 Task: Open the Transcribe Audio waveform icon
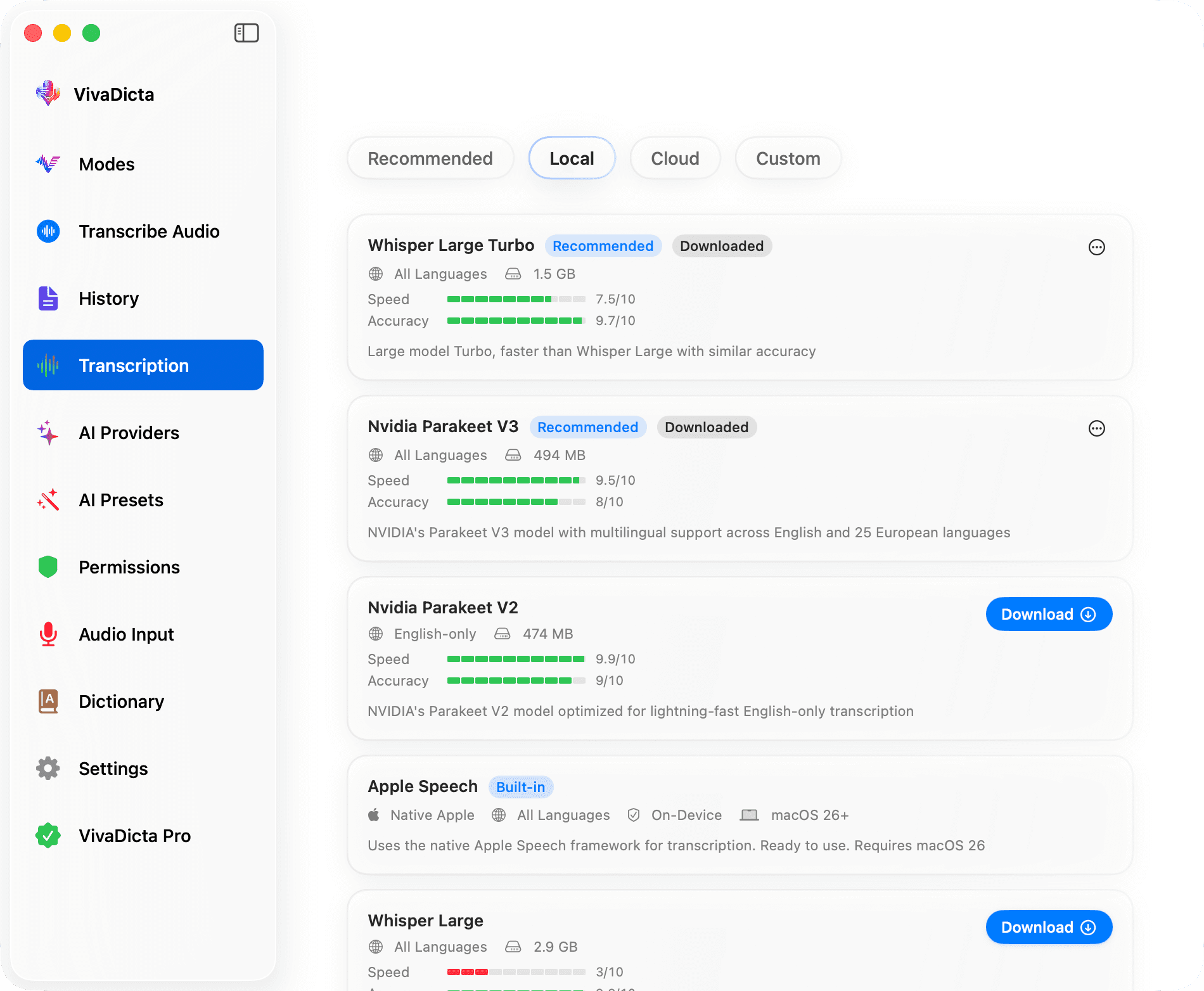coord(48,231)
